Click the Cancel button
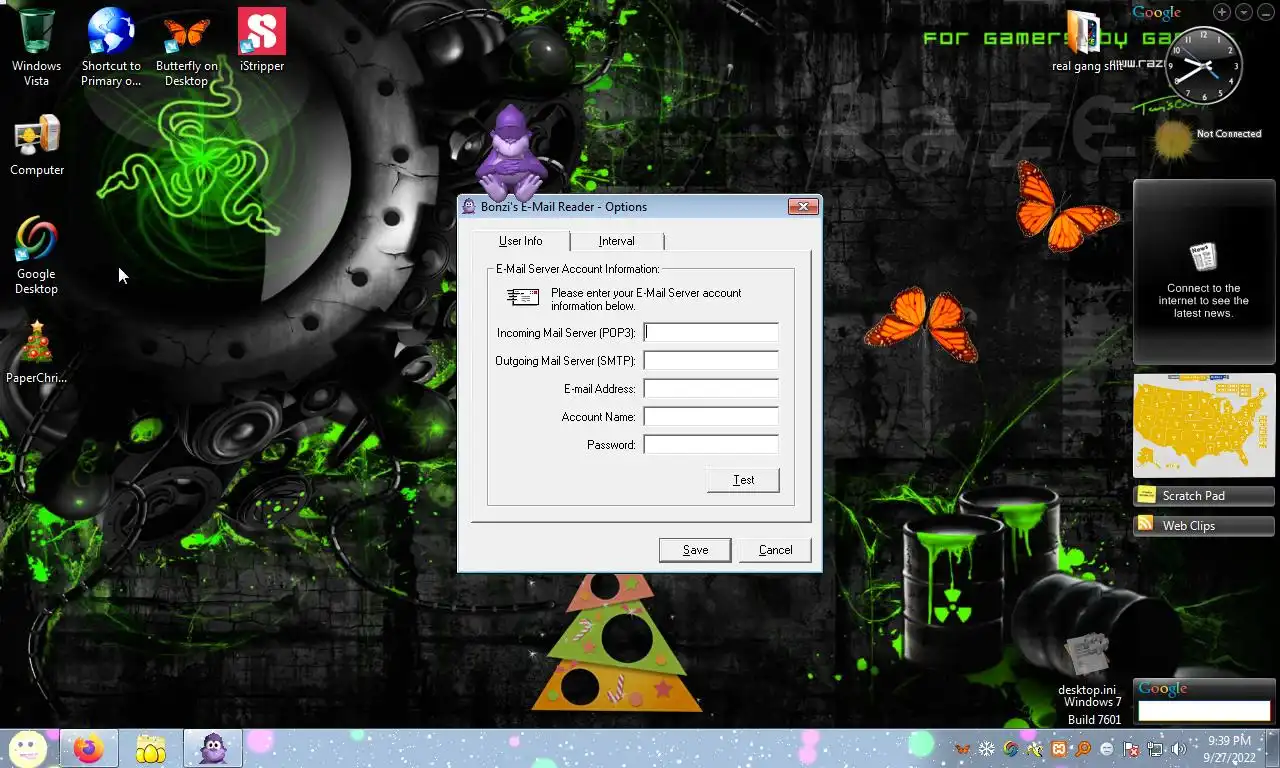1280x768 pixels. tap(775, 550)
